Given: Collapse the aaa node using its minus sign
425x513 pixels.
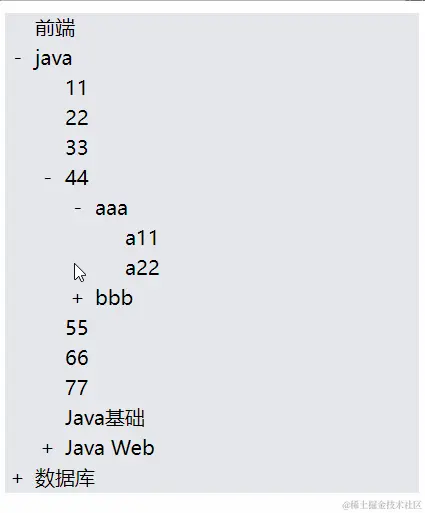Looking at the screenshot, I should [x=78, y=209].
